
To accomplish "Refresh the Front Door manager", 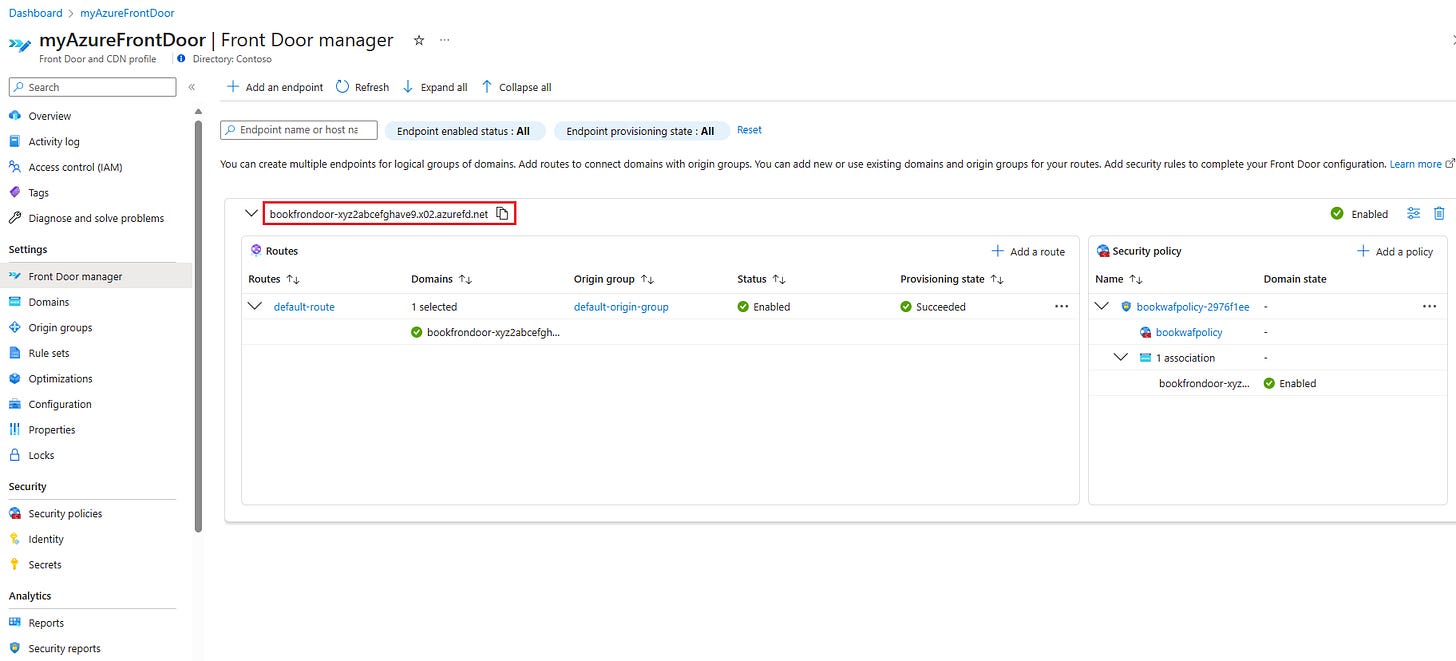I will pos(363,87).
